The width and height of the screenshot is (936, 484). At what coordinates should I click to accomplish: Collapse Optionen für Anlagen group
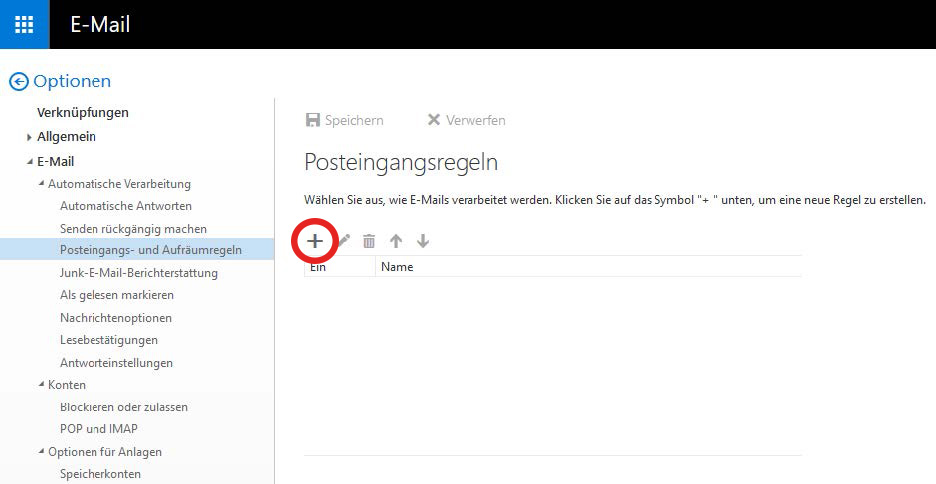pos(41,452)
